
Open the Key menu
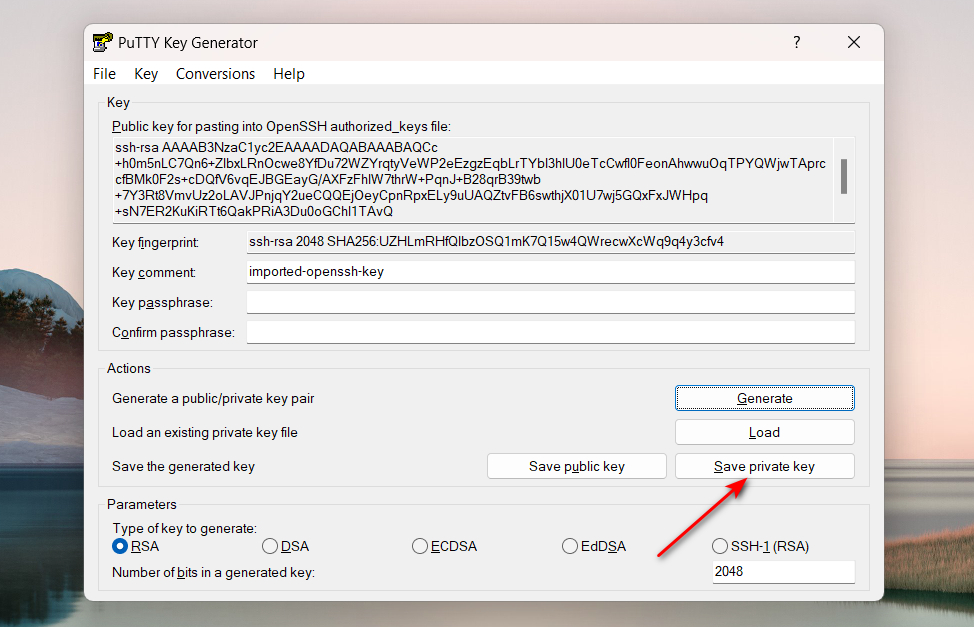(146, 74)
